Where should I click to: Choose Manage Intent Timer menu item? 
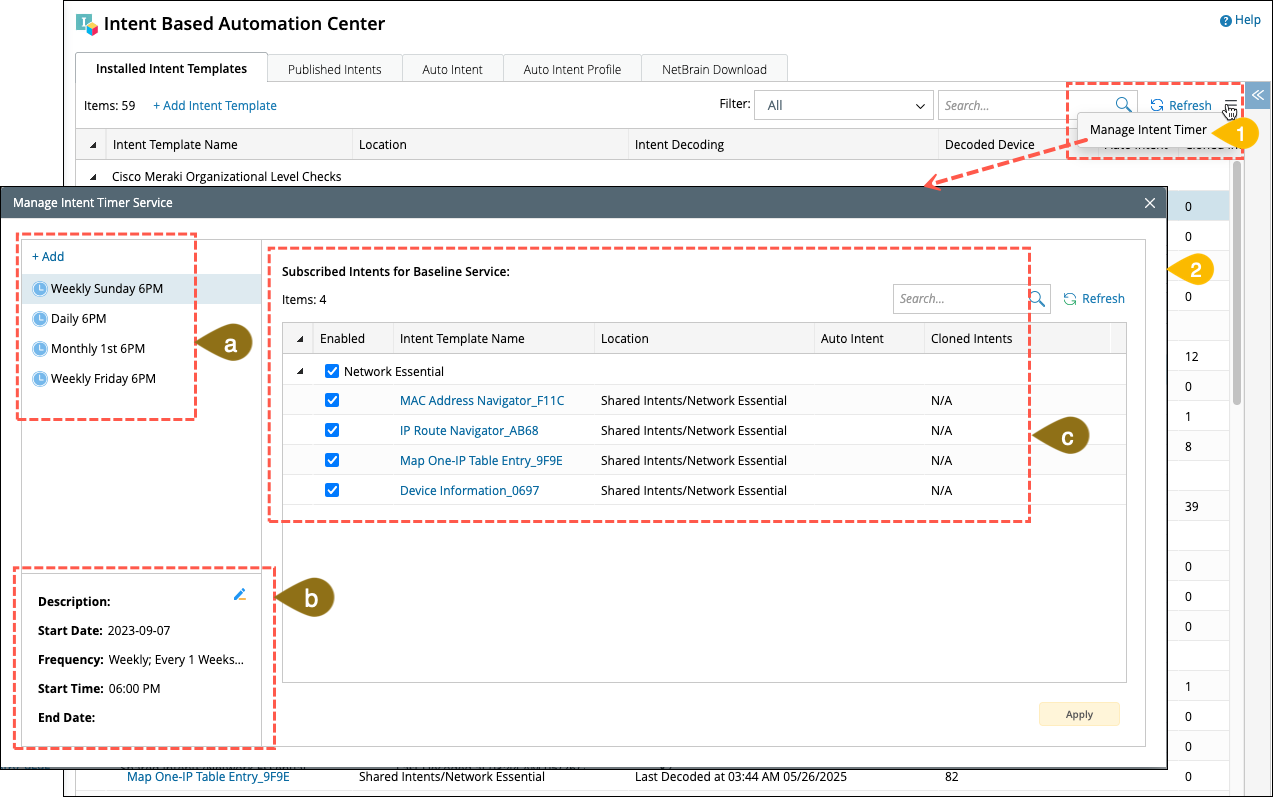click(x=1147, y=130)
